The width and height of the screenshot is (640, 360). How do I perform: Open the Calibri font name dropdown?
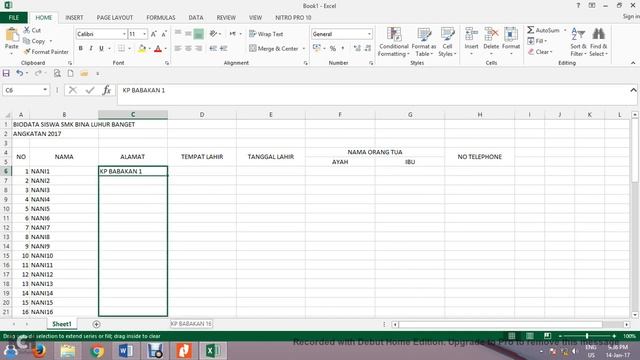[124, 34]
